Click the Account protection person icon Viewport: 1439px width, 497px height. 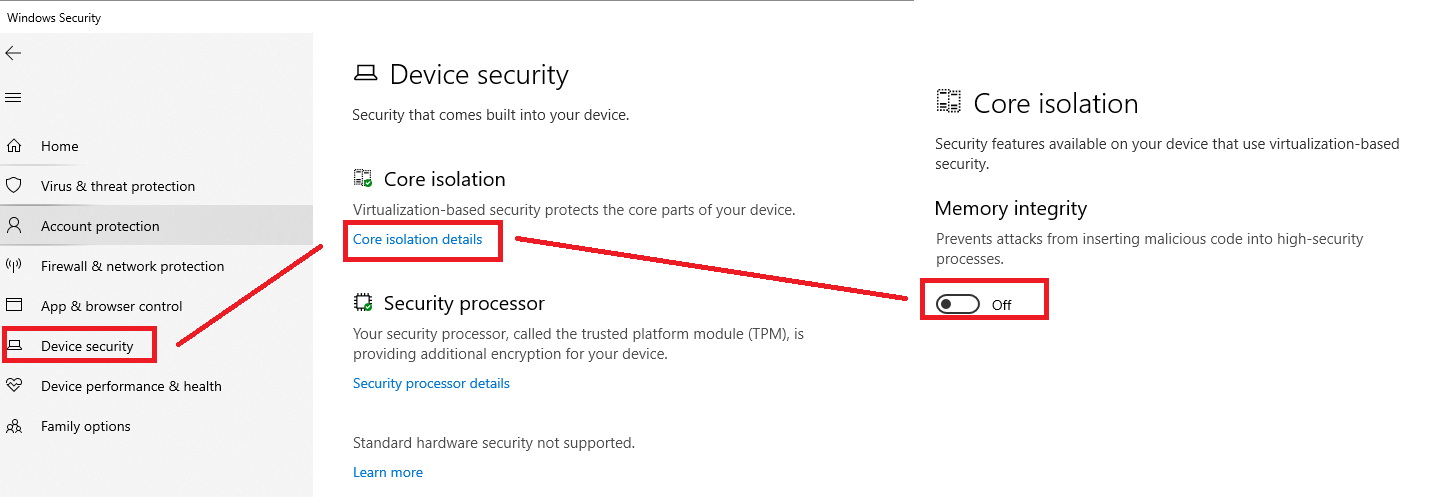[x=14, y=226]
